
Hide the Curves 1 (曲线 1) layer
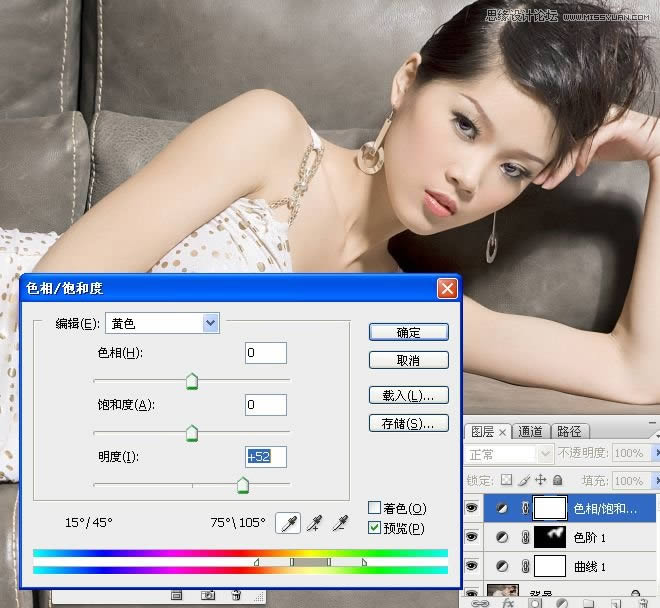(x=472, y=566)
